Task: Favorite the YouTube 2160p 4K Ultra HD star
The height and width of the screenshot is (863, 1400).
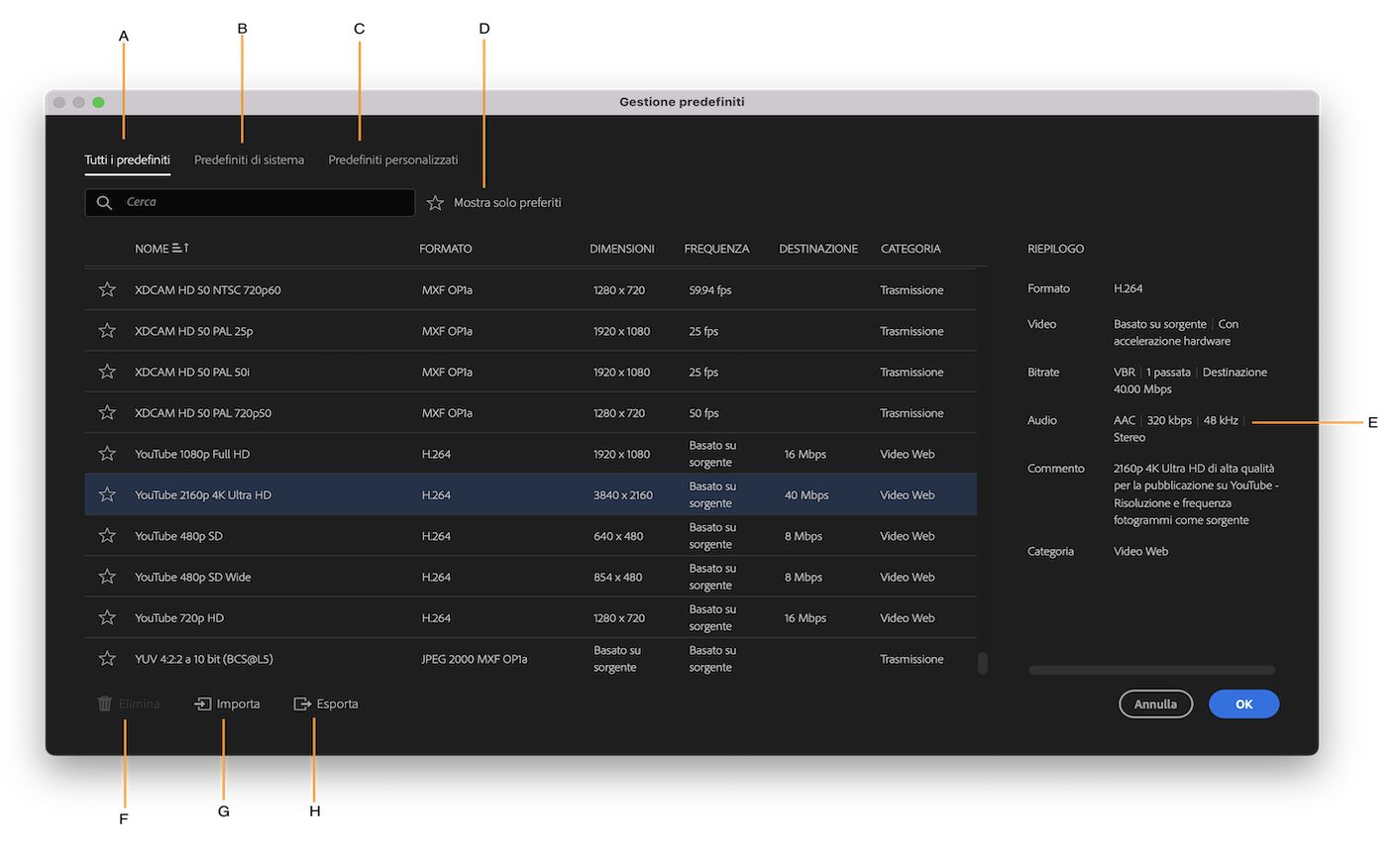Action: [x=107, y=494]
